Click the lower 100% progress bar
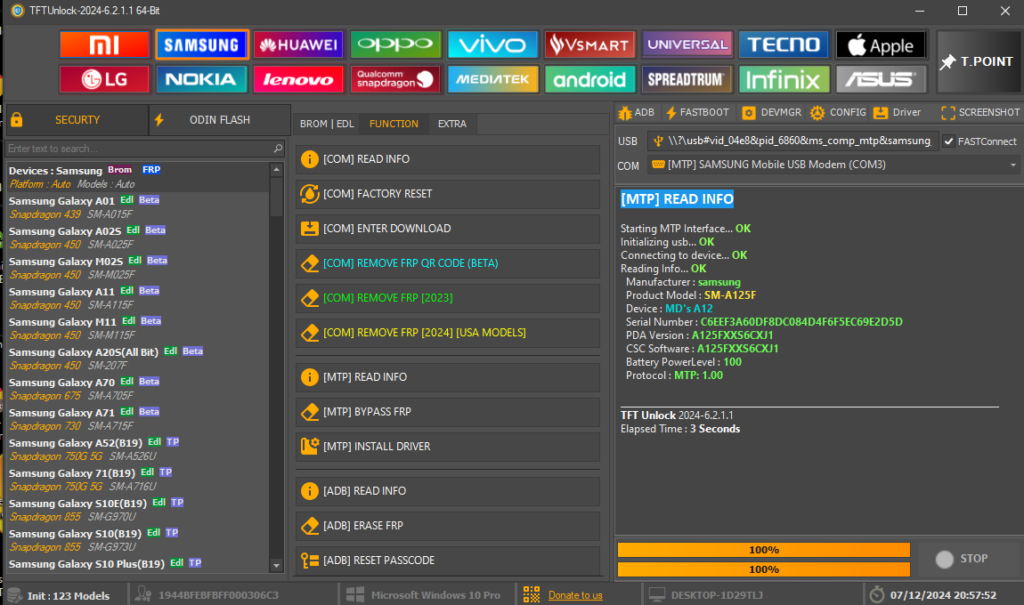The image size is (1024, 605). (763, 569)
